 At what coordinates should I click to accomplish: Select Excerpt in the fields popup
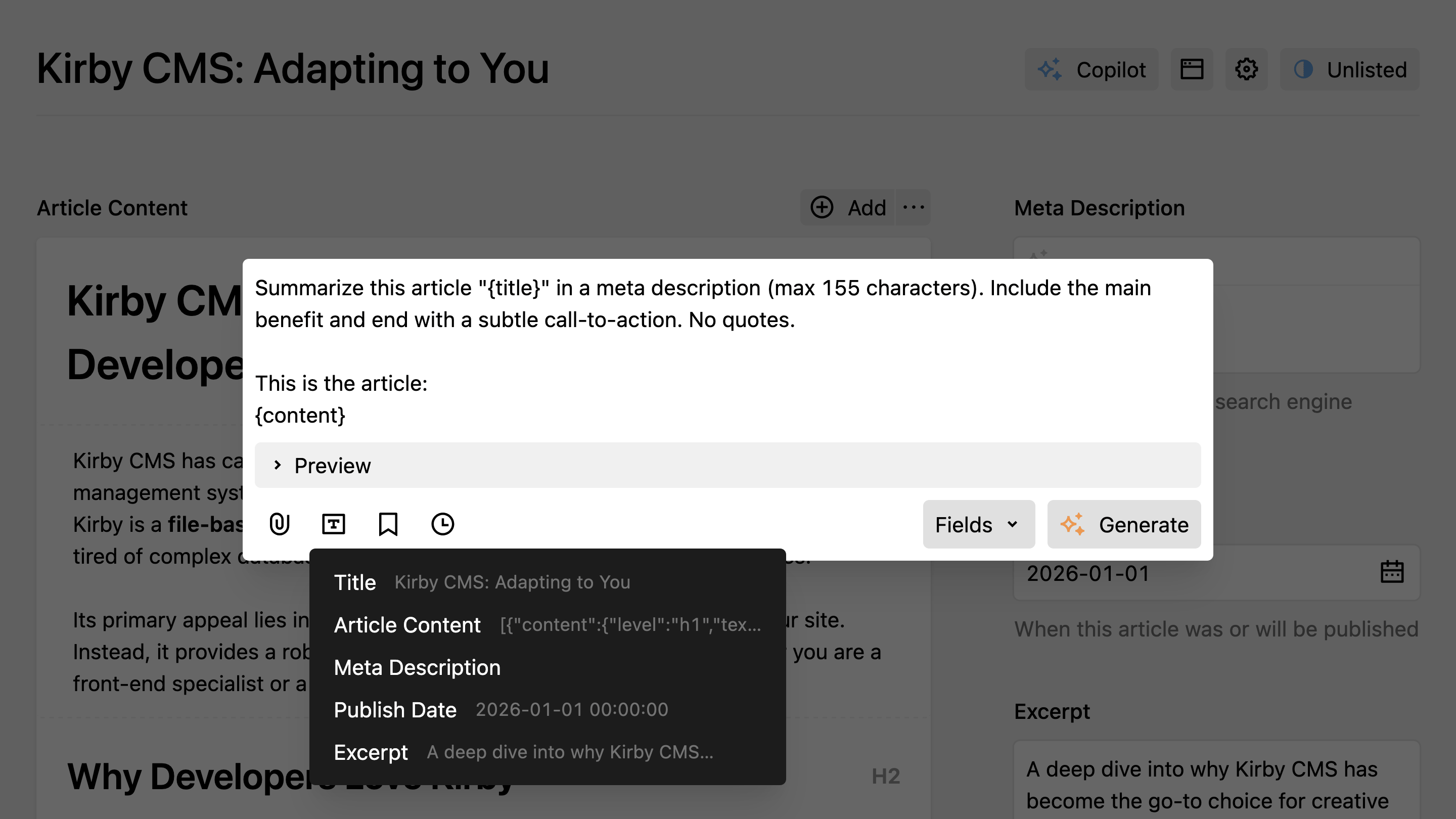[x=372, y=752]
